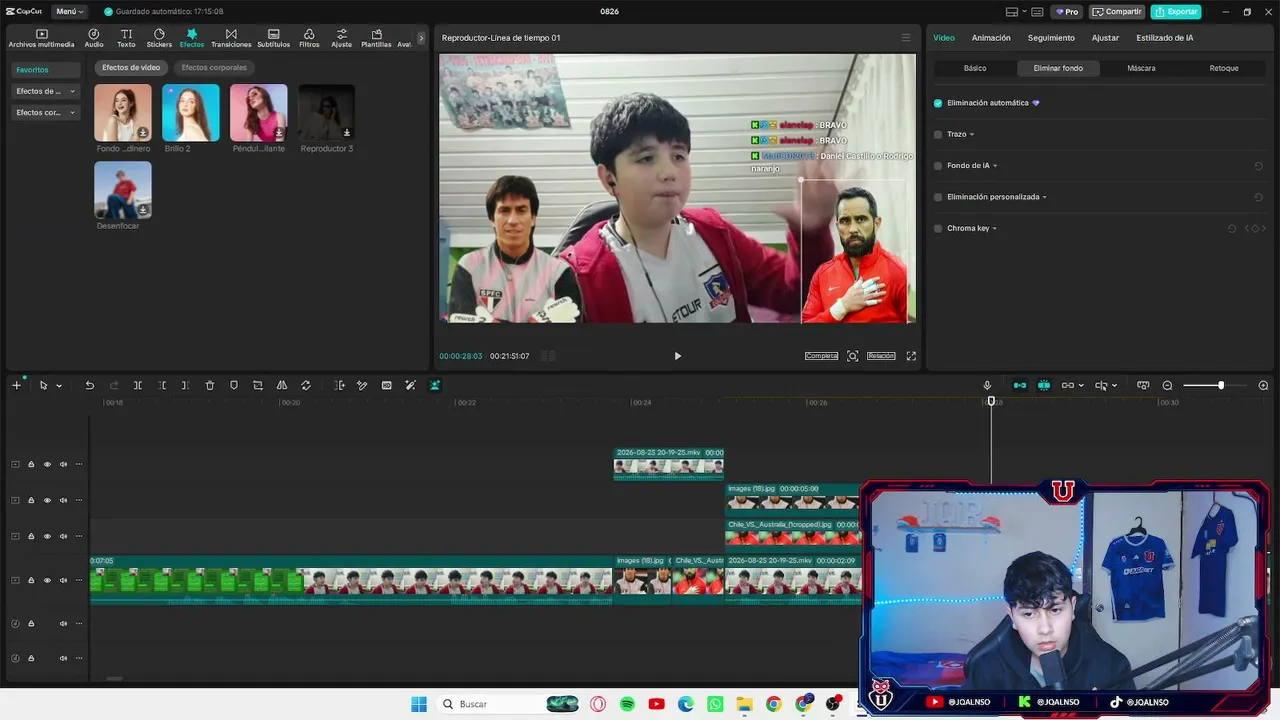Open the Texto tools
Viewport: 1280px width, 720px height.
tap(126, 38)
